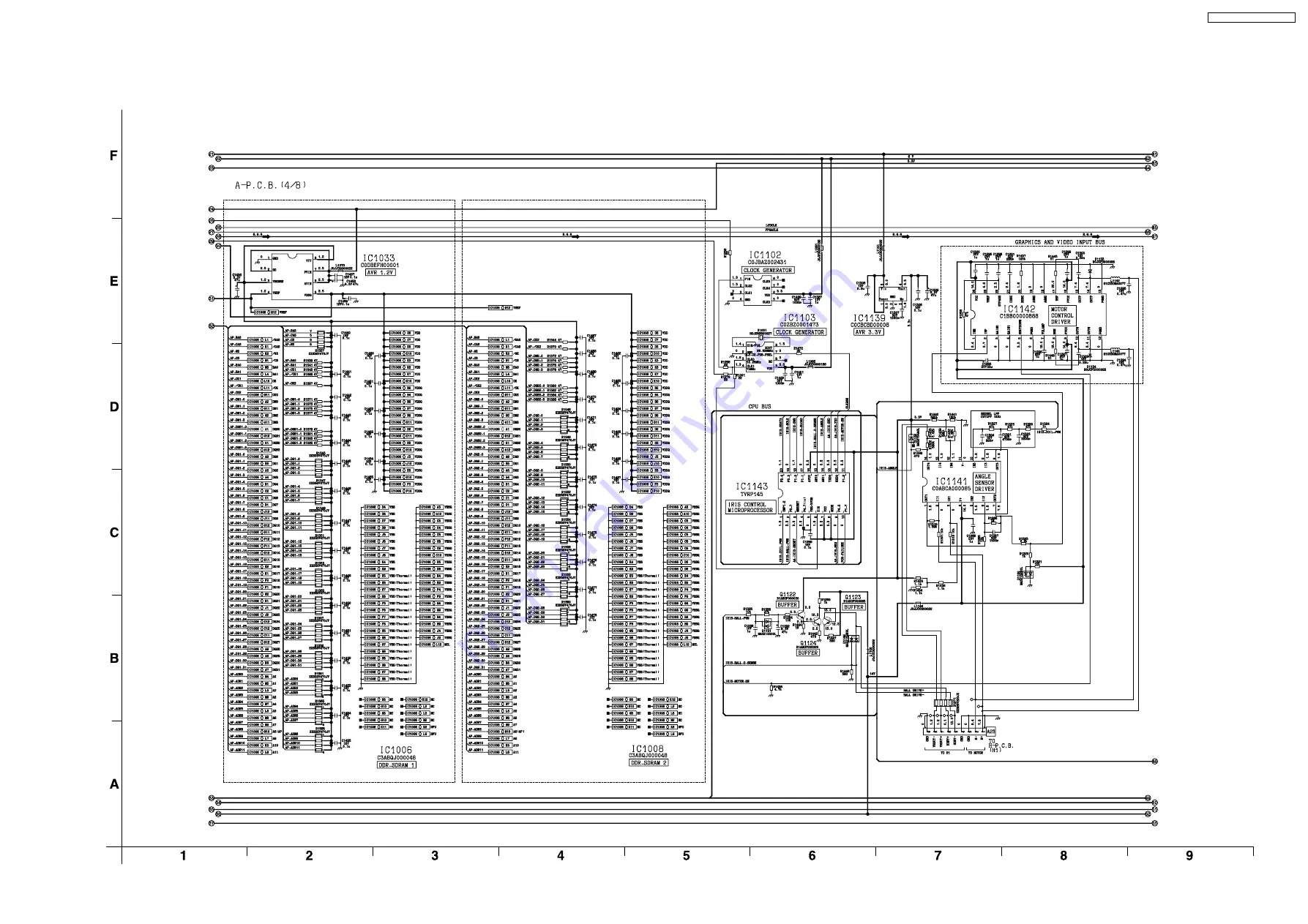Image resolution: width=1308 pixels, height=924 pixels.
Task: Click grid row letter F
Action: click(113, 156)
